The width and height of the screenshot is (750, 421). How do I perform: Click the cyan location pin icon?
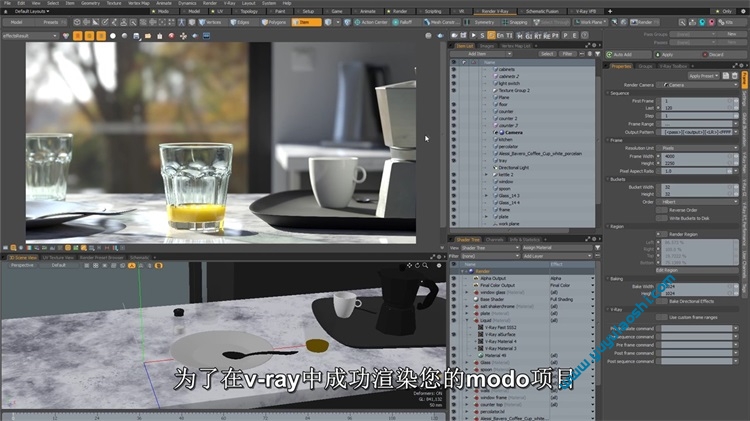(x=702, y=22)
